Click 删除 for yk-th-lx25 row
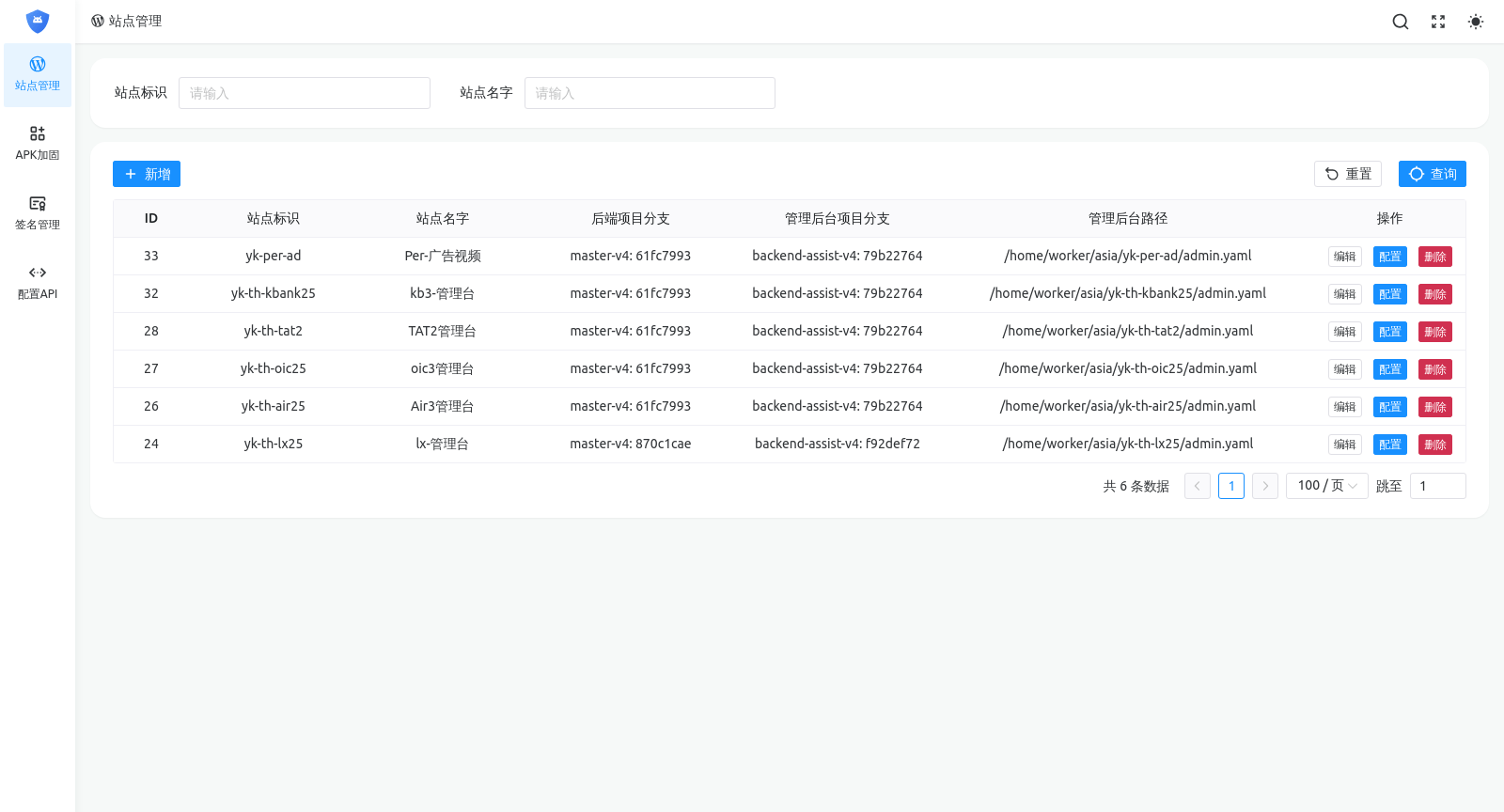 [1434, 445]
